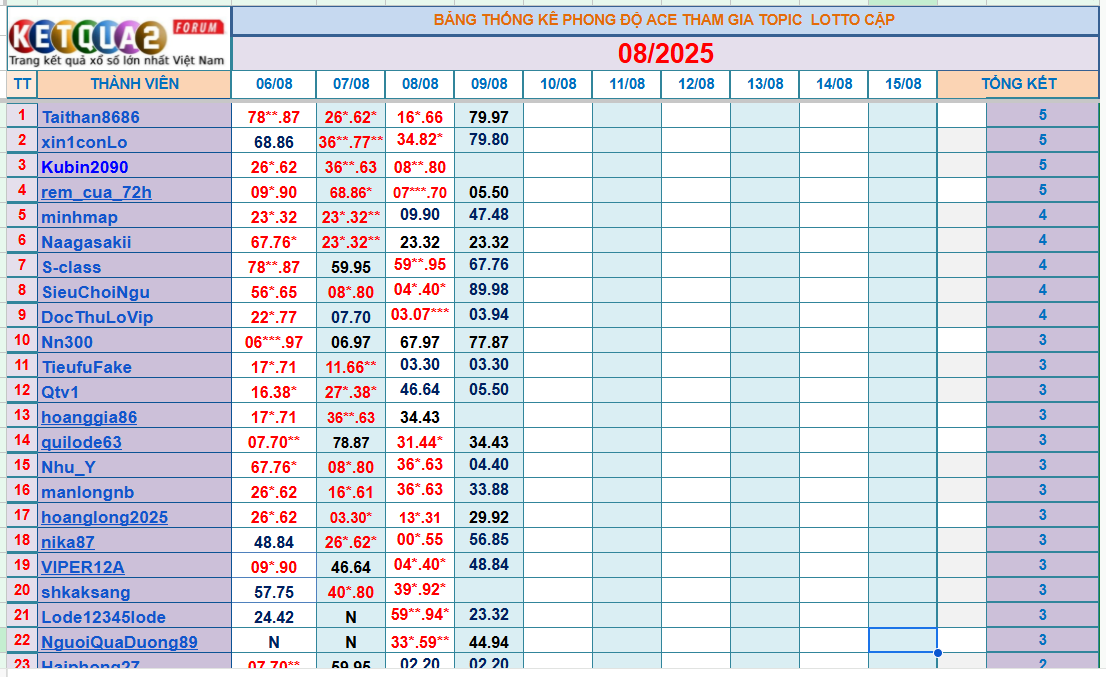Click Nn300's 06/08 value 06***.97
The image size is (1106, 677).
tap(274, 342)
